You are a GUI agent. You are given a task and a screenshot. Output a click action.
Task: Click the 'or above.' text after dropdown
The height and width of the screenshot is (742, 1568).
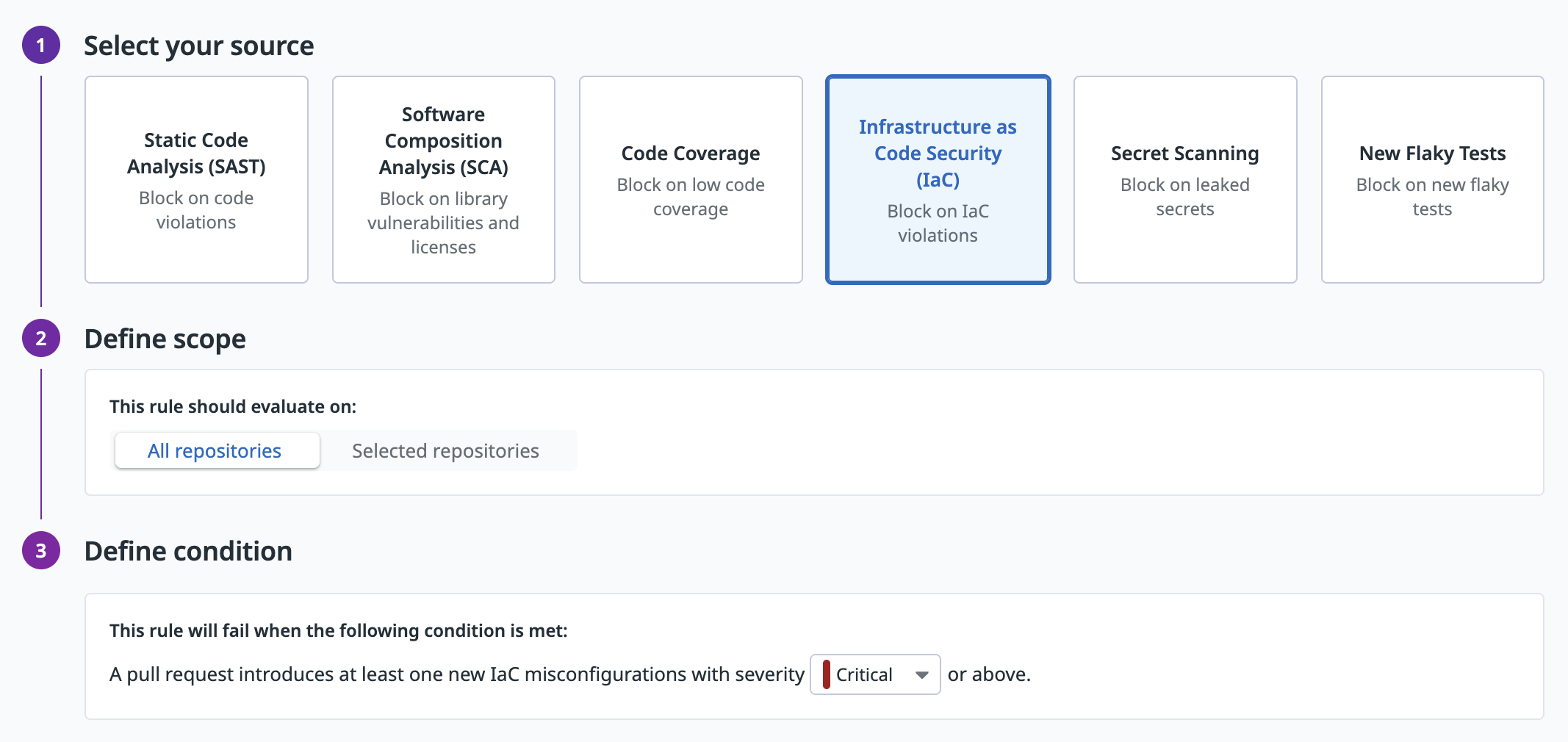click(989, 674)
